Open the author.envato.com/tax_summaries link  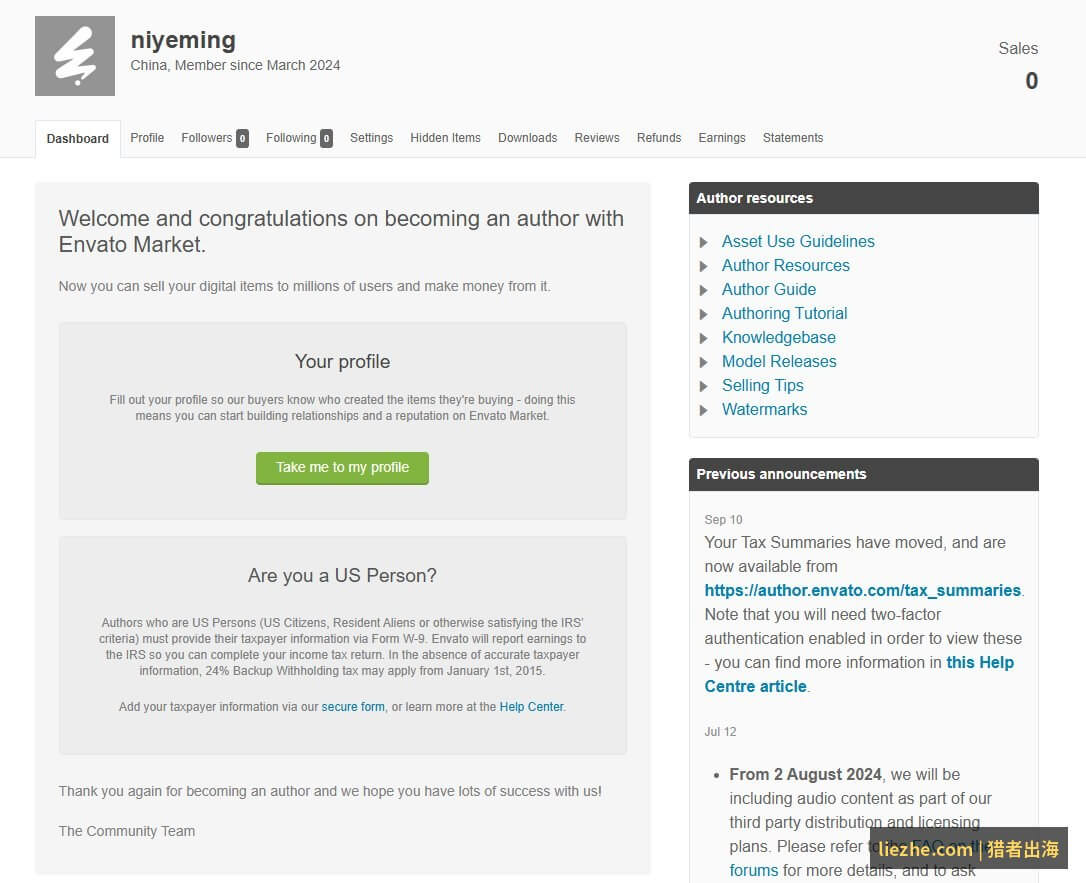click(x=862, y=591)
